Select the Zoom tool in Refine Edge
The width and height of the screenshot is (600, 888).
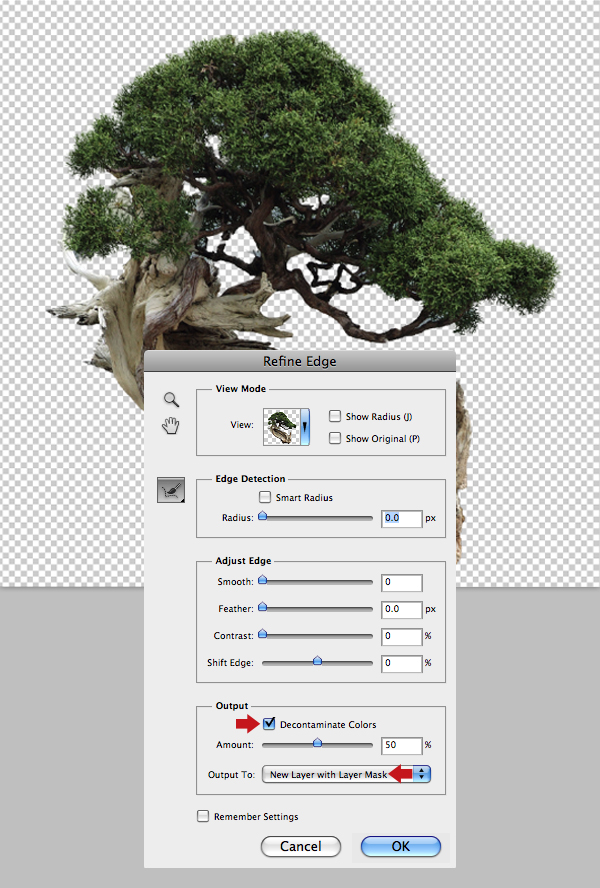pyautogui.click(x=171, y=399)
